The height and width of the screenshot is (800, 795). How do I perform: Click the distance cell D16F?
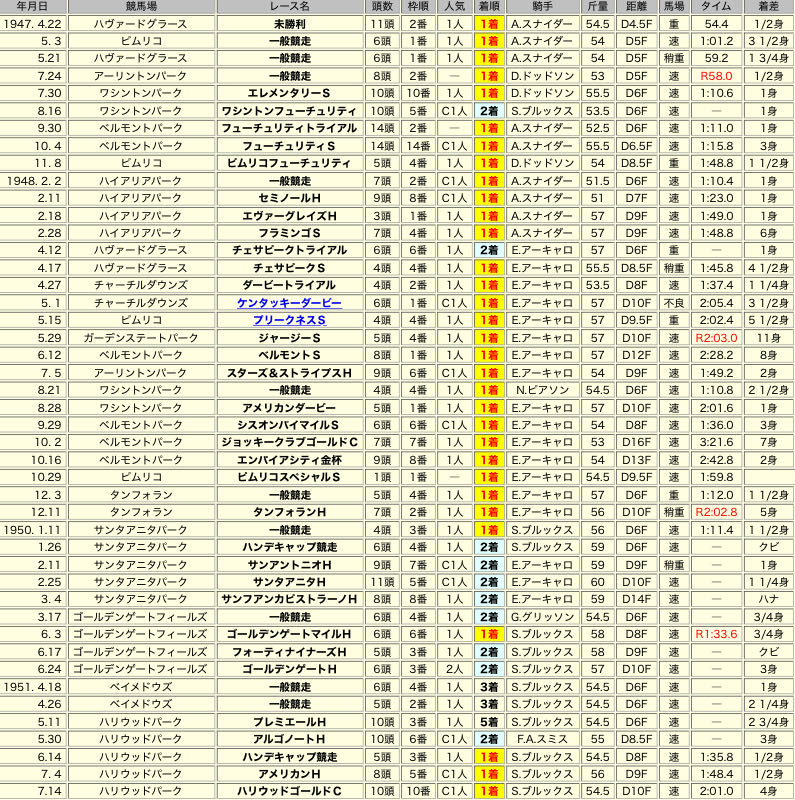tap(636, 442)
